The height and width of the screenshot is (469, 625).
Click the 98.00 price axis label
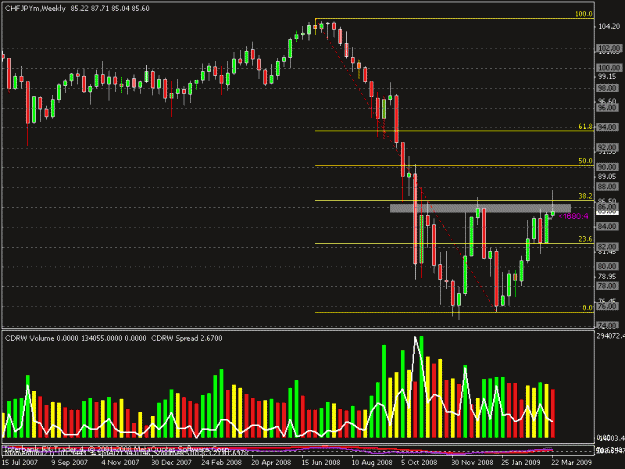(607, 88)
